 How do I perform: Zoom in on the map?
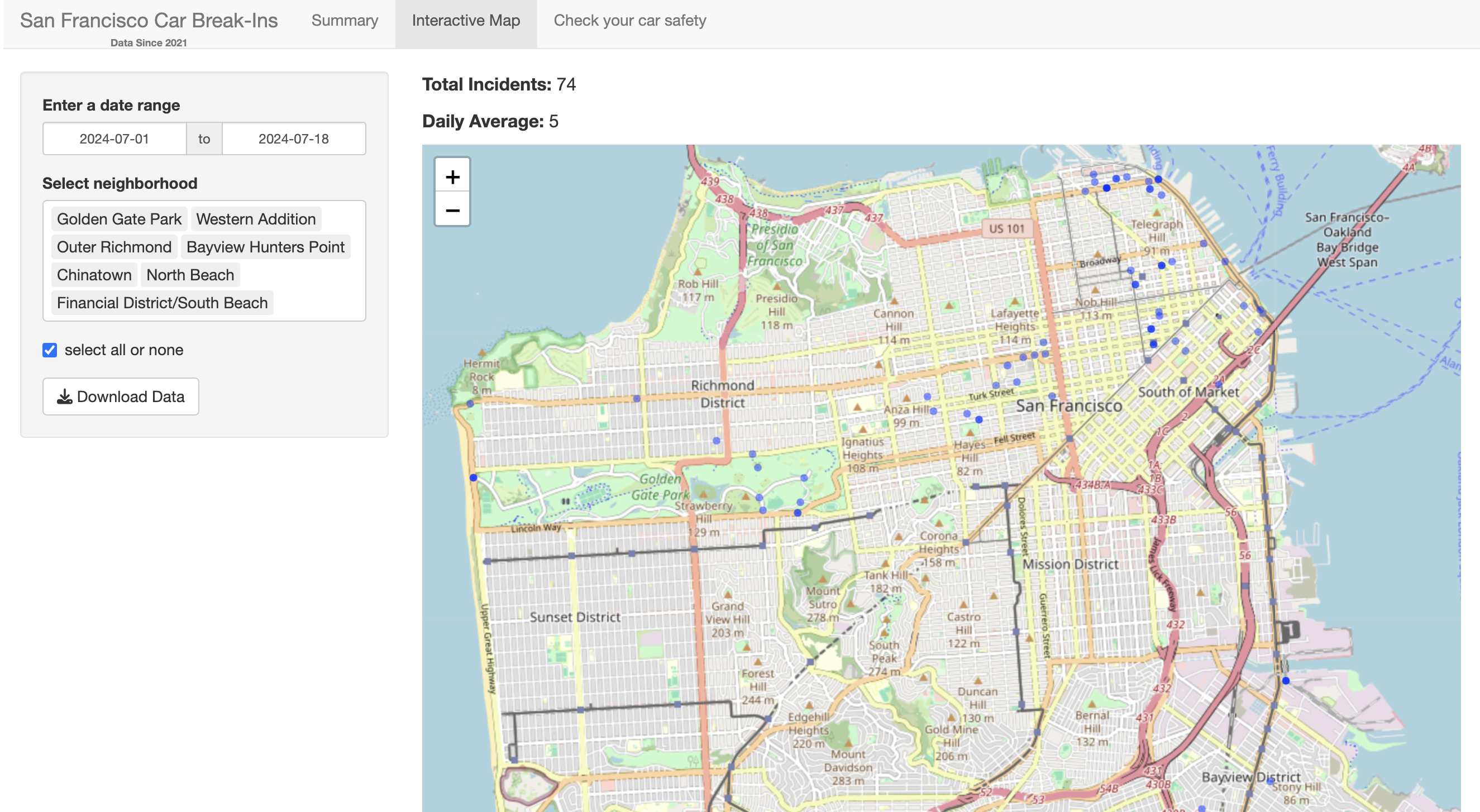(452, 176)
